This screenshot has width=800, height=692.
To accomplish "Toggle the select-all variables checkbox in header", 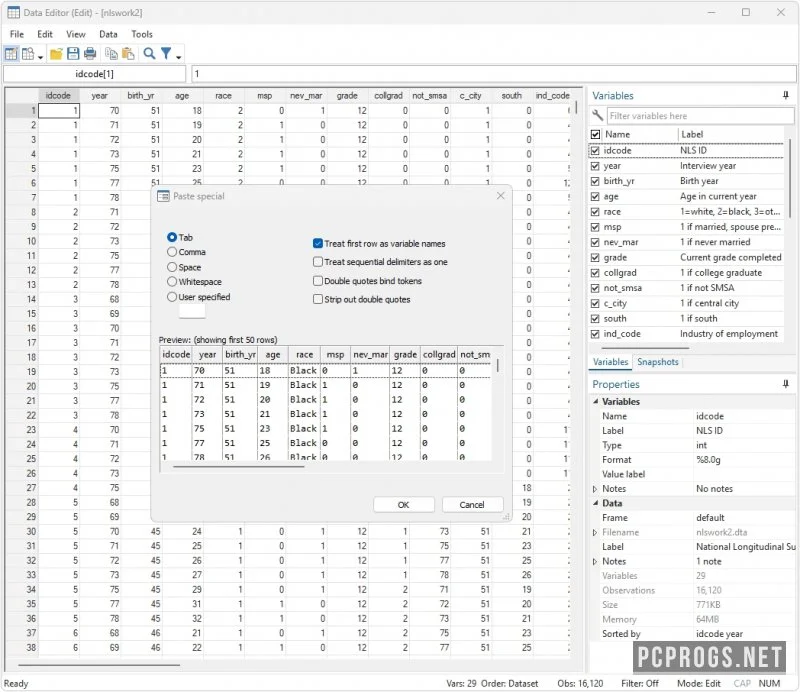I will pyautogui.click(x=595, y=135).
